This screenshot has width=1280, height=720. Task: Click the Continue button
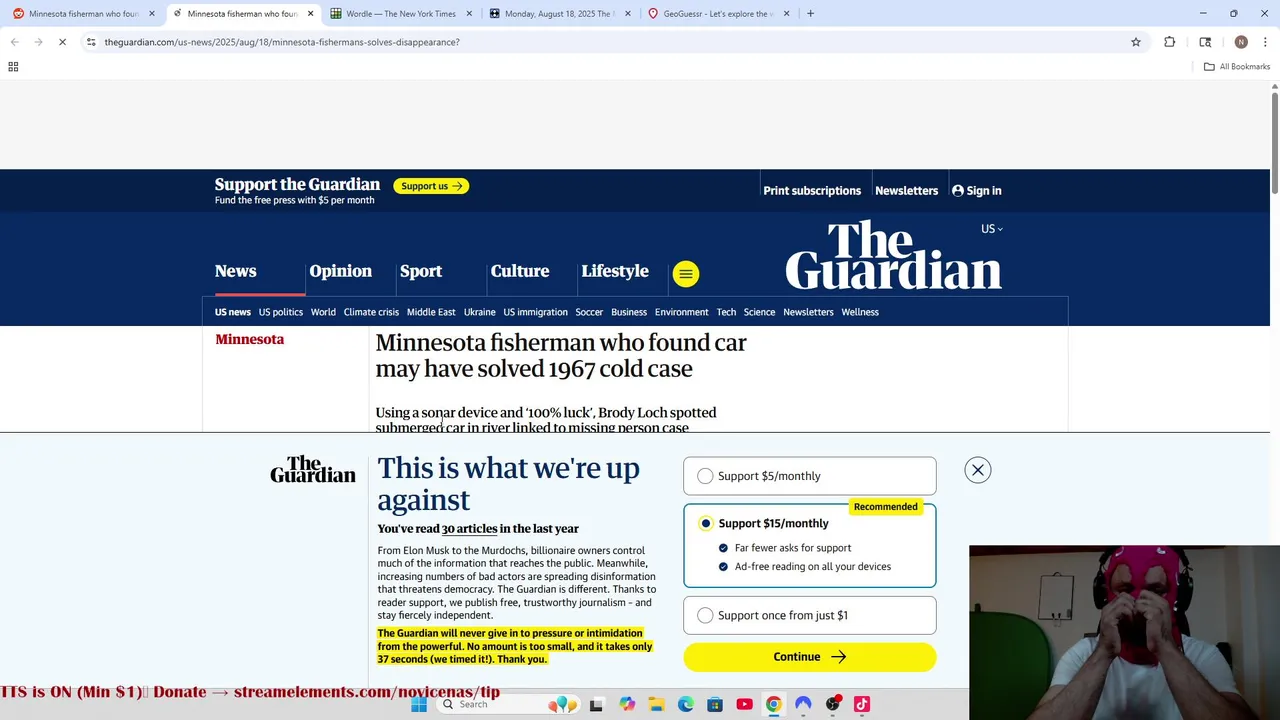809,657
